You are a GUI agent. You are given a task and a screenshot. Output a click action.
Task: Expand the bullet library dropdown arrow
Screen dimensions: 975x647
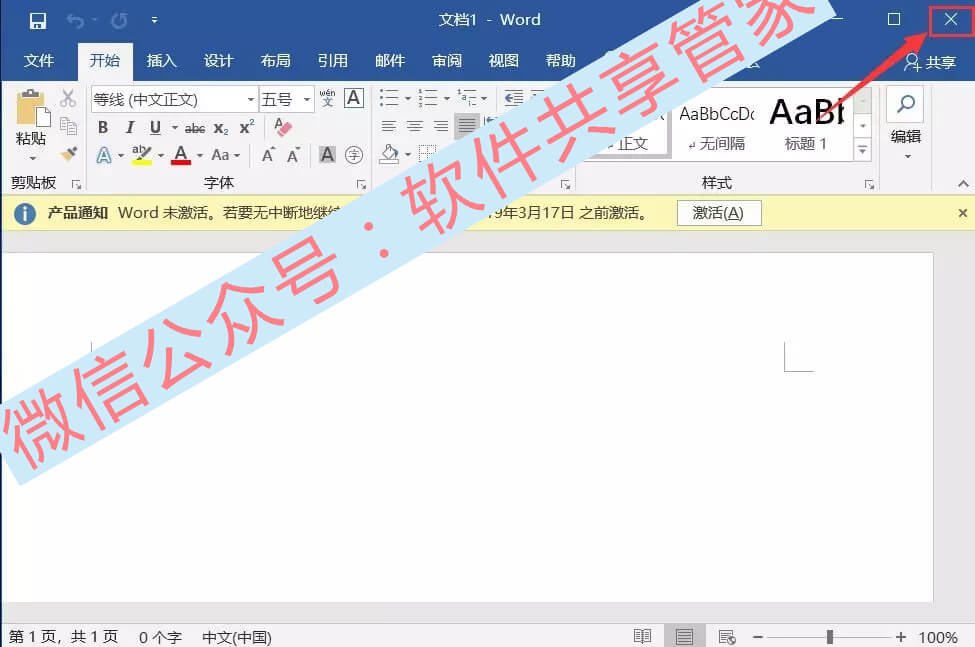pos(408,98)
